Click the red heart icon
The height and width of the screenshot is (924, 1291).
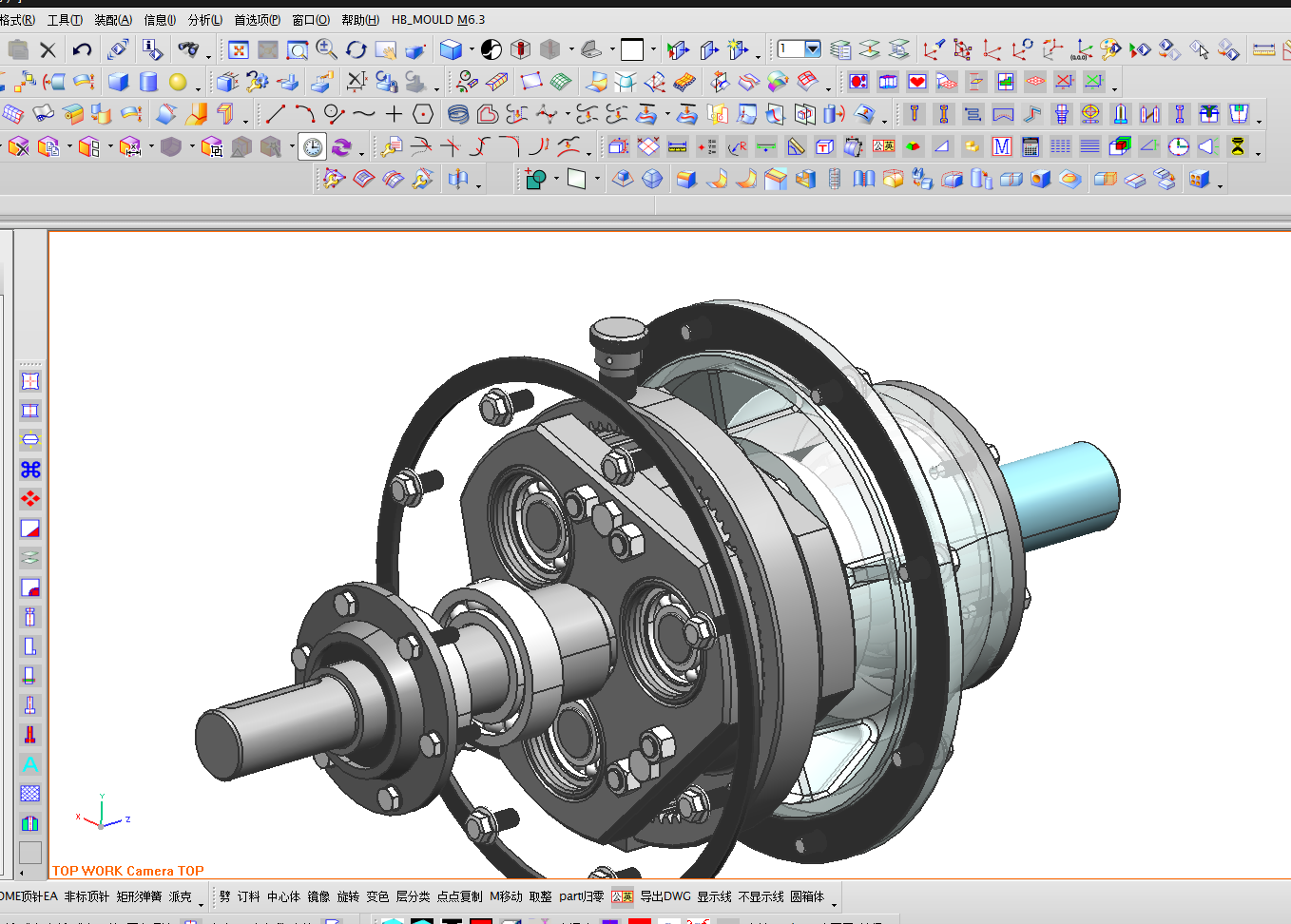[x=917, y=82]
